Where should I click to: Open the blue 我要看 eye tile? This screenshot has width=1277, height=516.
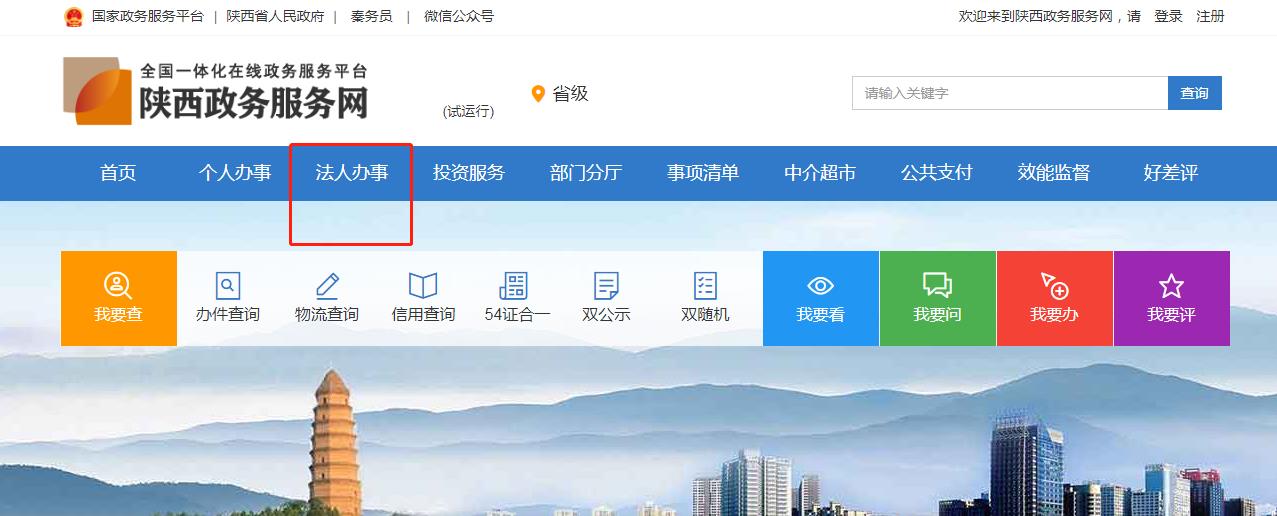[821, 298]
